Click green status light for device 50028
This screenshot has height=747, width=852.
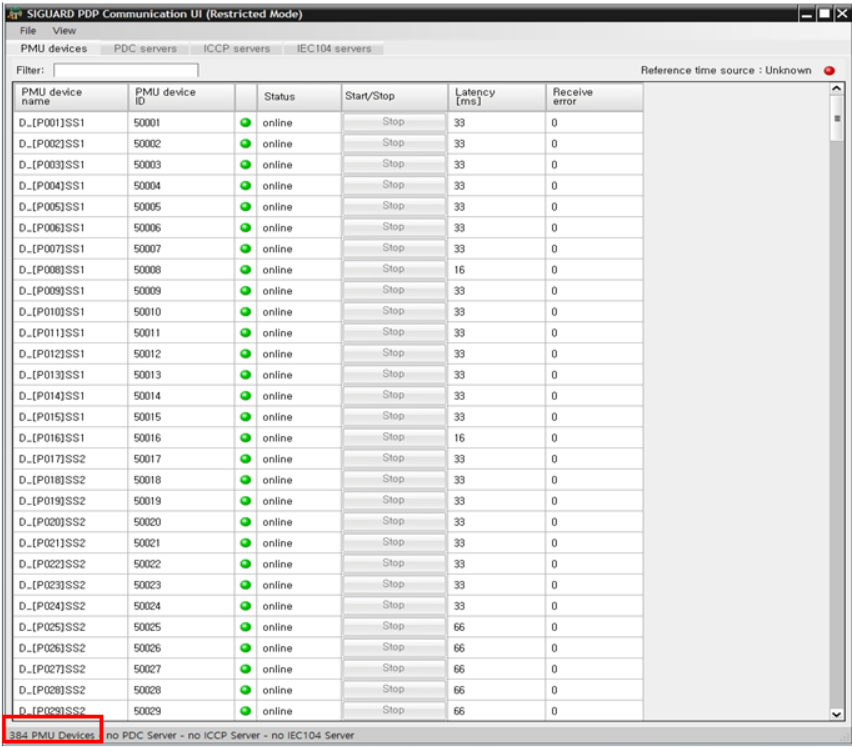246,690
